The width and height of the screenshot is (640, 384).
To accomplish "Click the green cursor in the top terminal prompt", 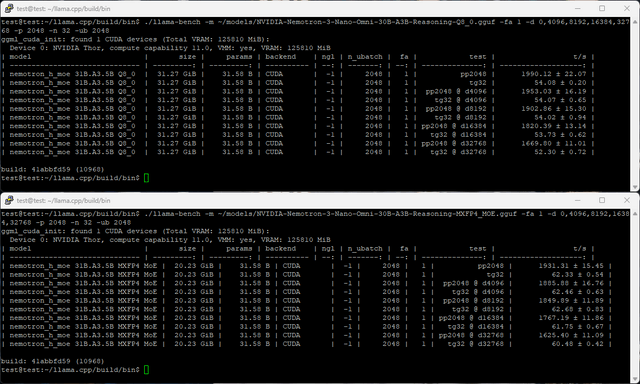I will (147, 178).
